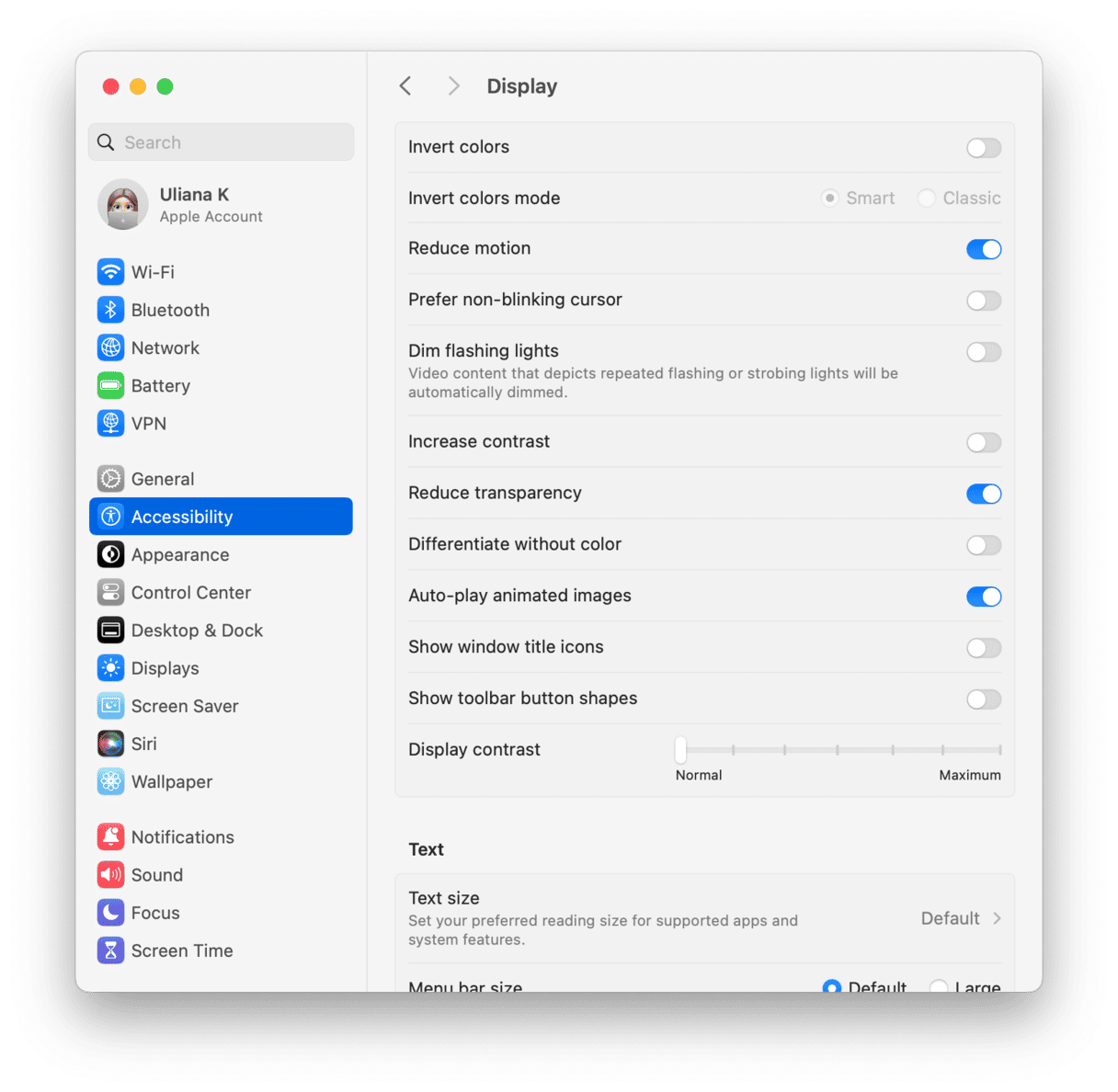Click the Default text size value
This screenshot has width=1118, height=1092.
[950, 918]
